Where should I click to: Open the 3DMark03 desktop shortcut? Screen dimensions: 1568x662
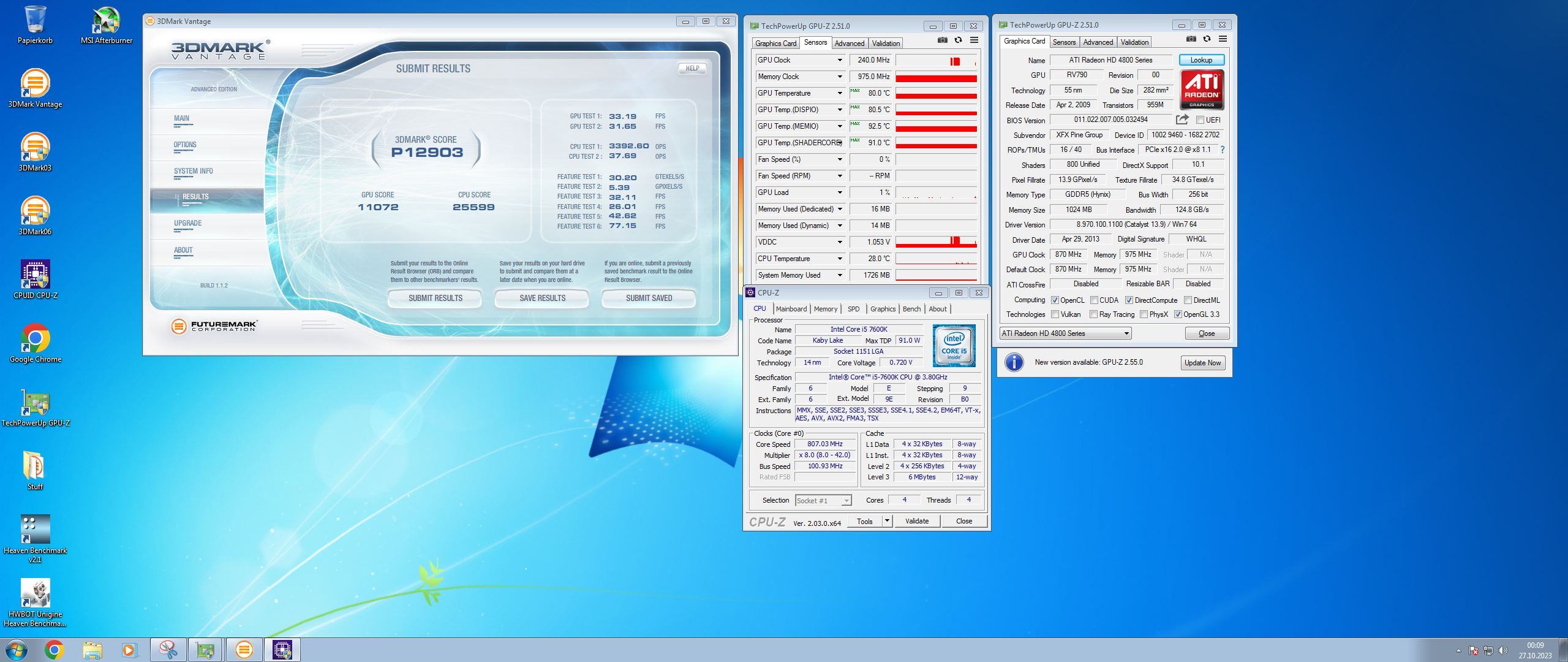coord(35,153)
